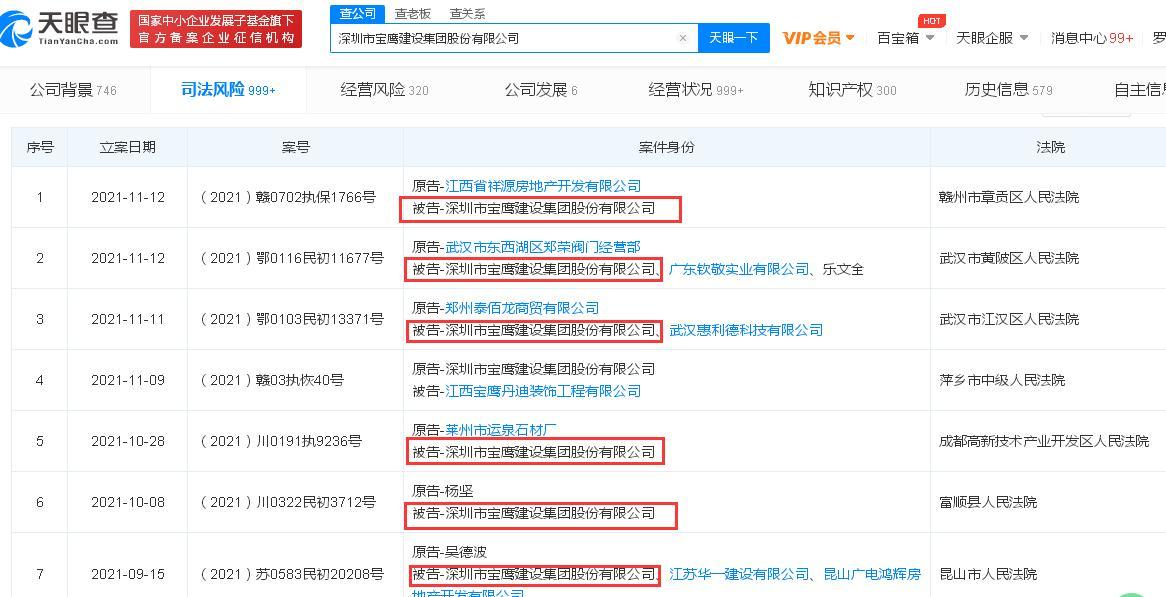Select case number （2021）川0191执9236号

[x=280, y=442]
